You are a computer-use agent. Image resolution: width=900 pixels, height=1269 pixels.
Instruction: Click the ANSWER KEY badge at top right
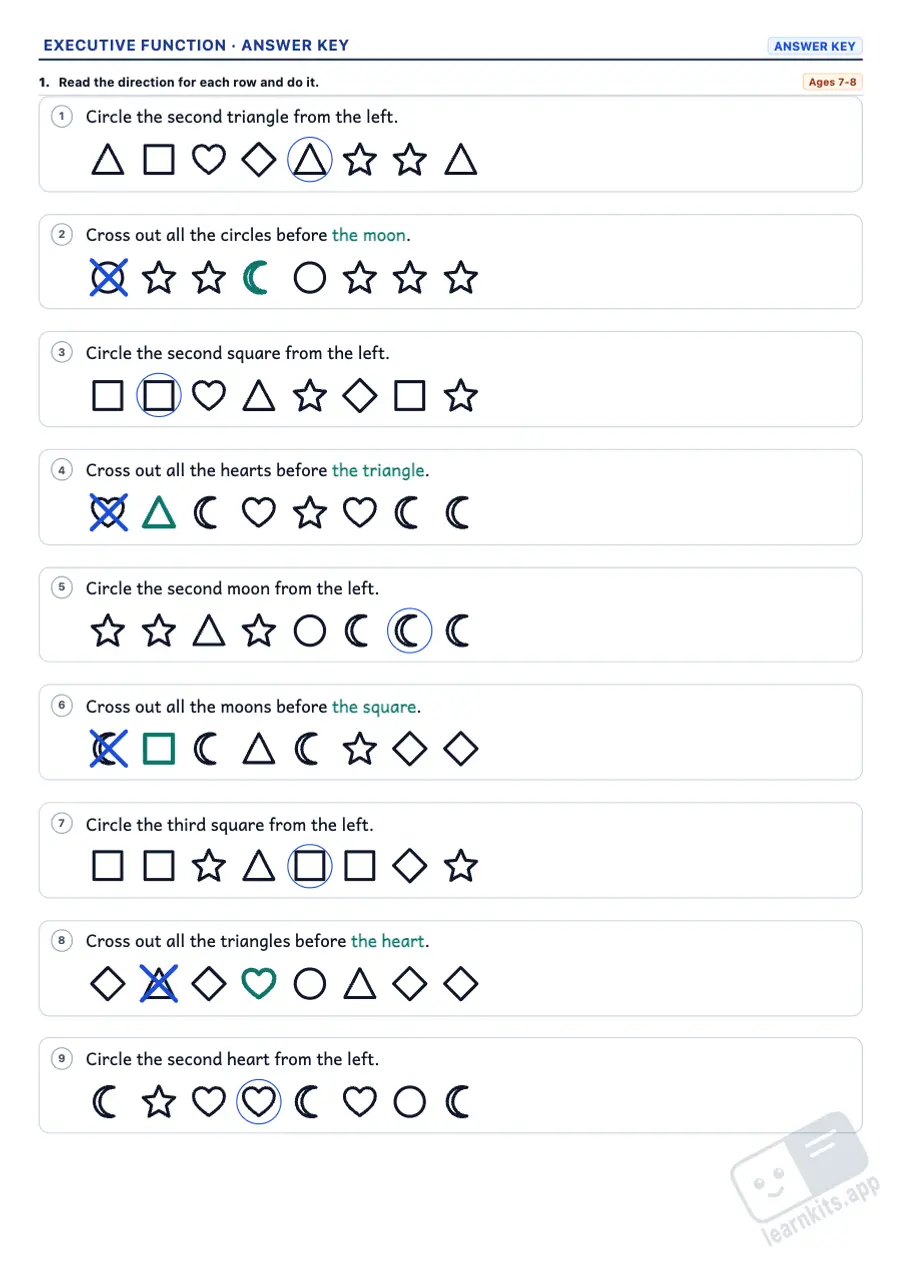815,46
